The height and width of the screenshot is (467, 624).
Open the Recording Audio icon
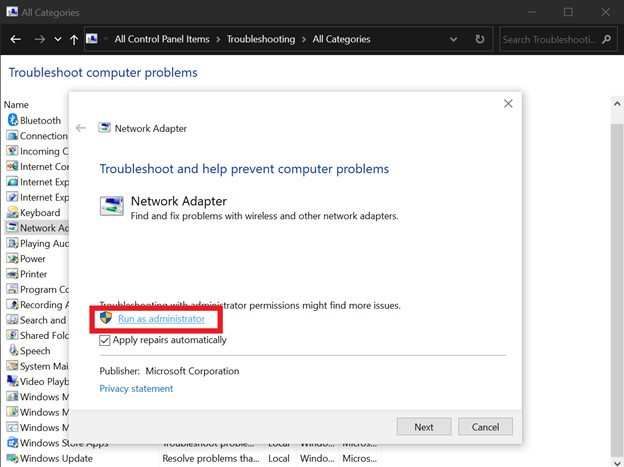click(13, 305)
